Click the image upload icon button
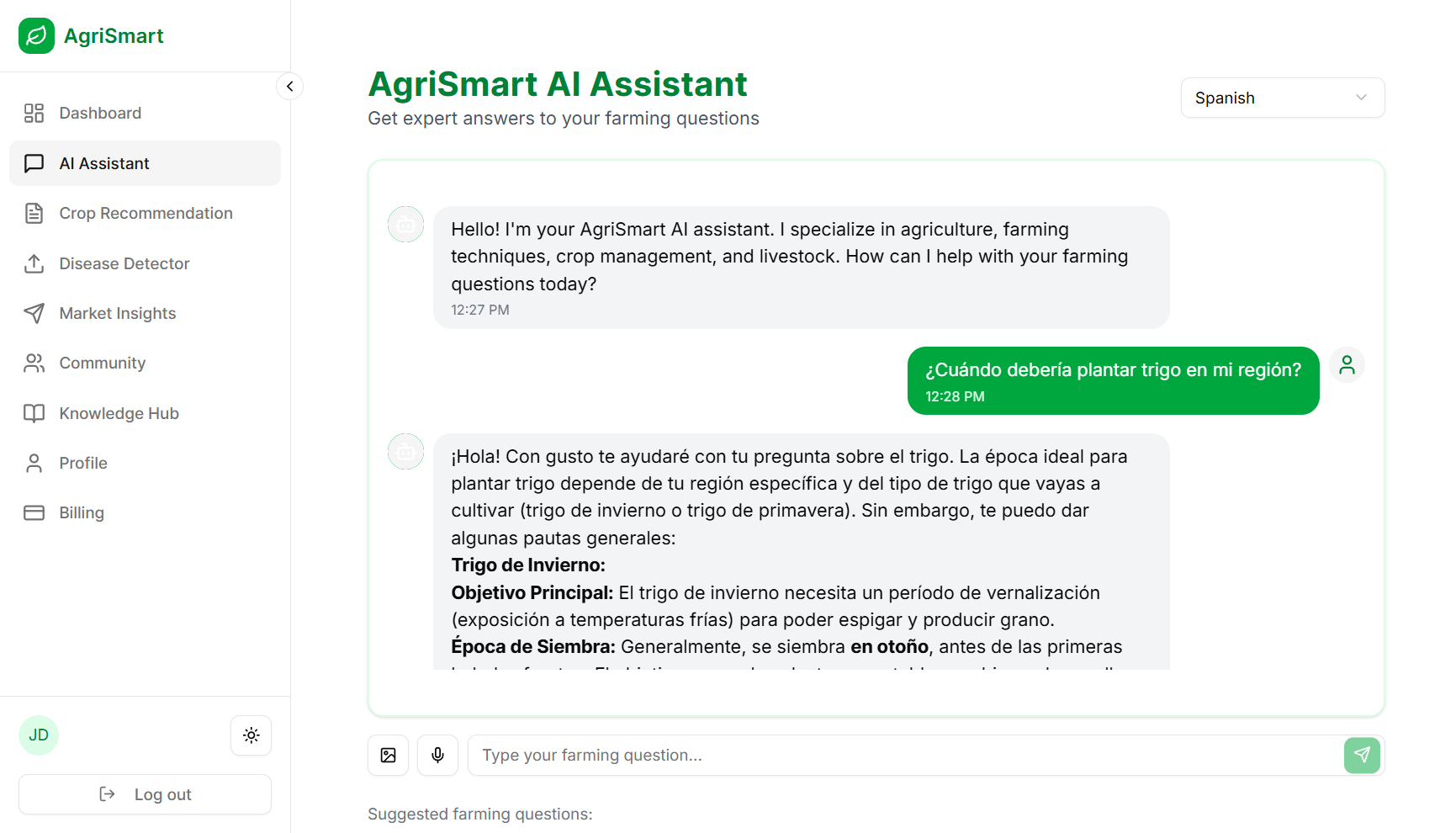This screenshot has height=833, width=1456. 388,756
